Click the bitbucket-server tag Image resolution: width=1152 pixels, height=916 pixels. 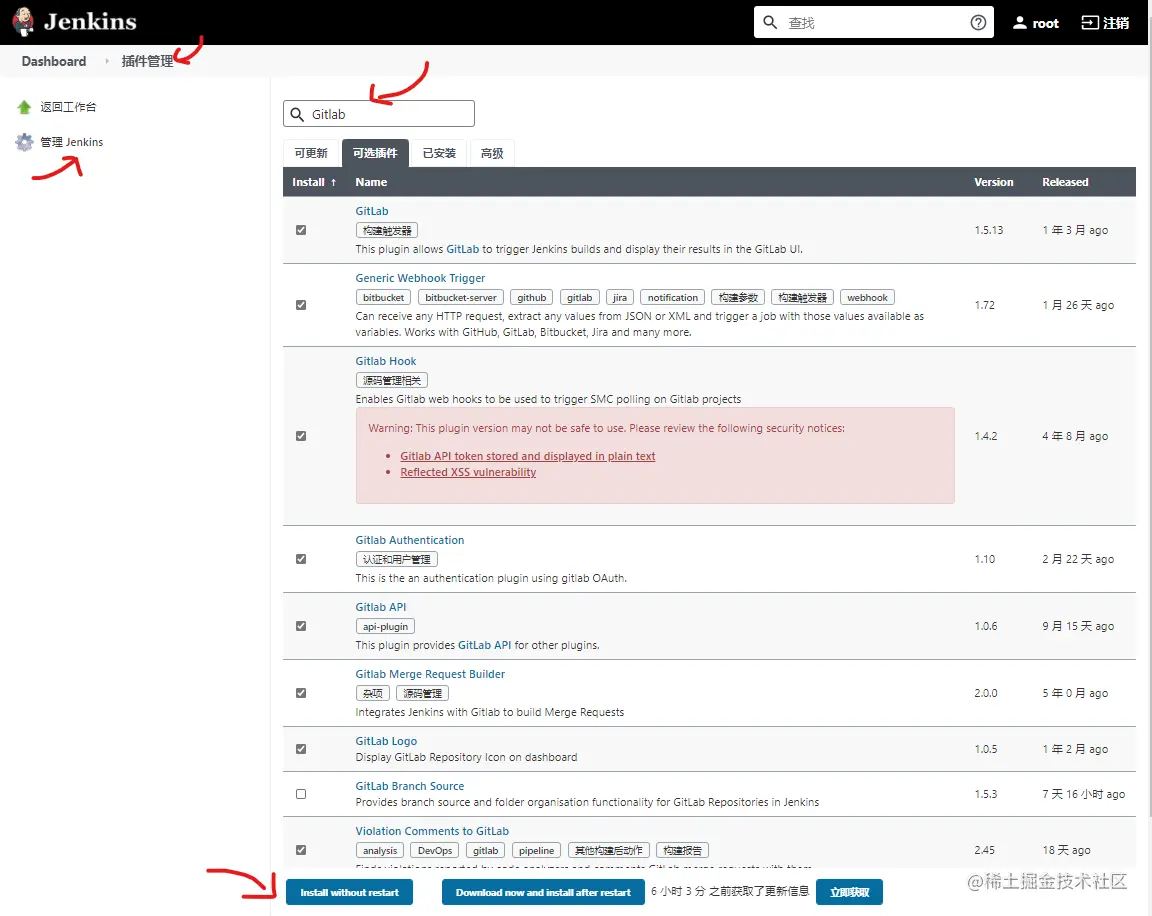pyautogui.click(x=461, y=297)
